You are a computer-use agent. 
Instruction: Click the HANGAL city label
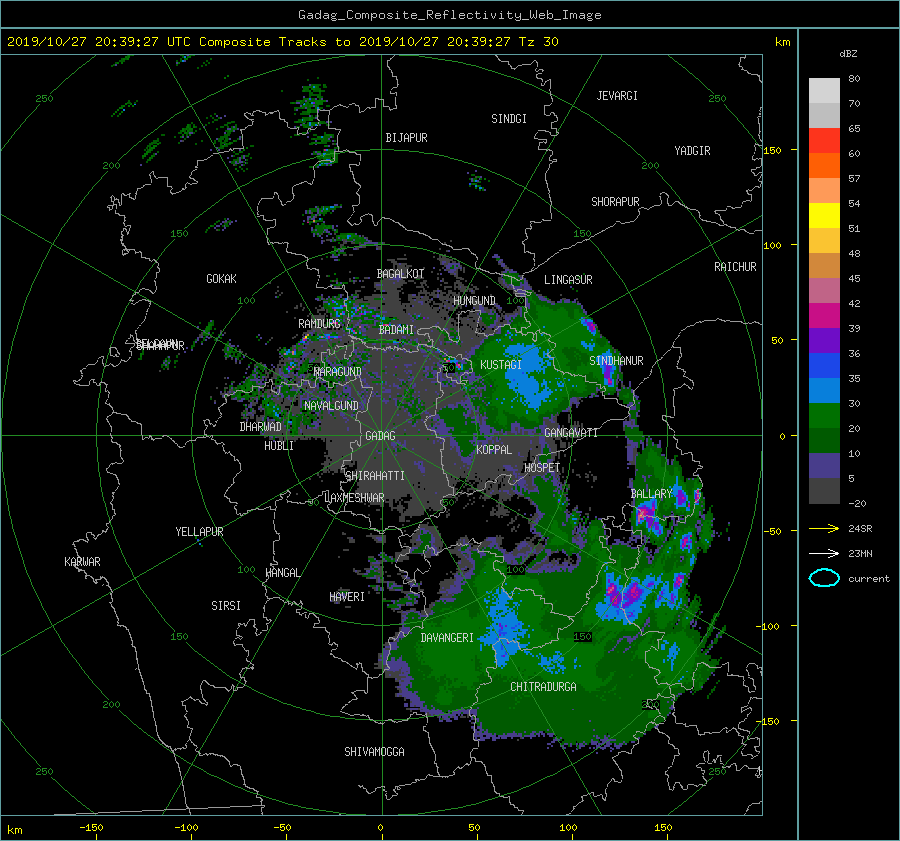coord(282,573)
